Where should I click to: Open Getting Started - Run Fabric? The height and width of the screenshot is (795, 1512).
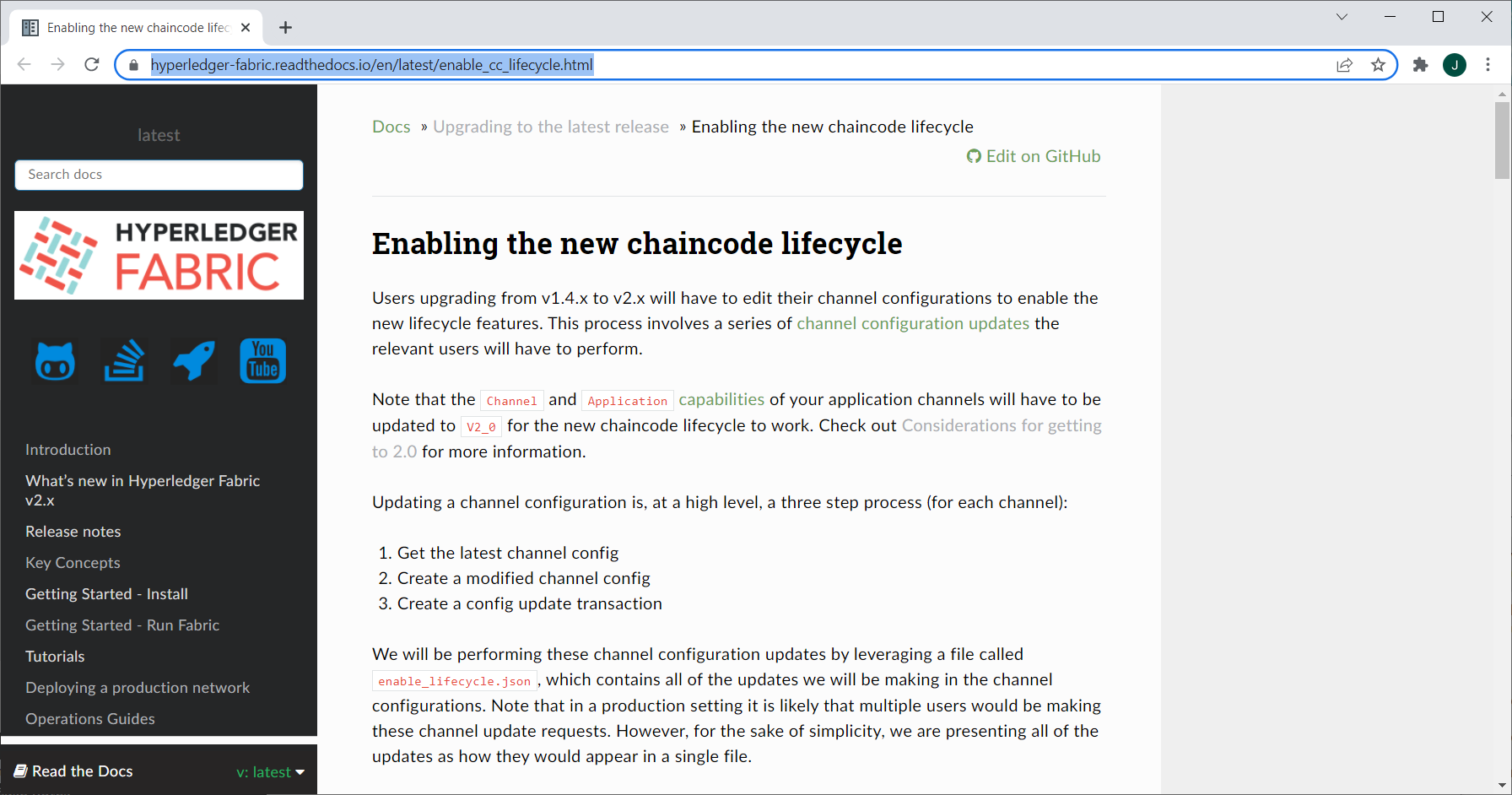coord(122,625)
